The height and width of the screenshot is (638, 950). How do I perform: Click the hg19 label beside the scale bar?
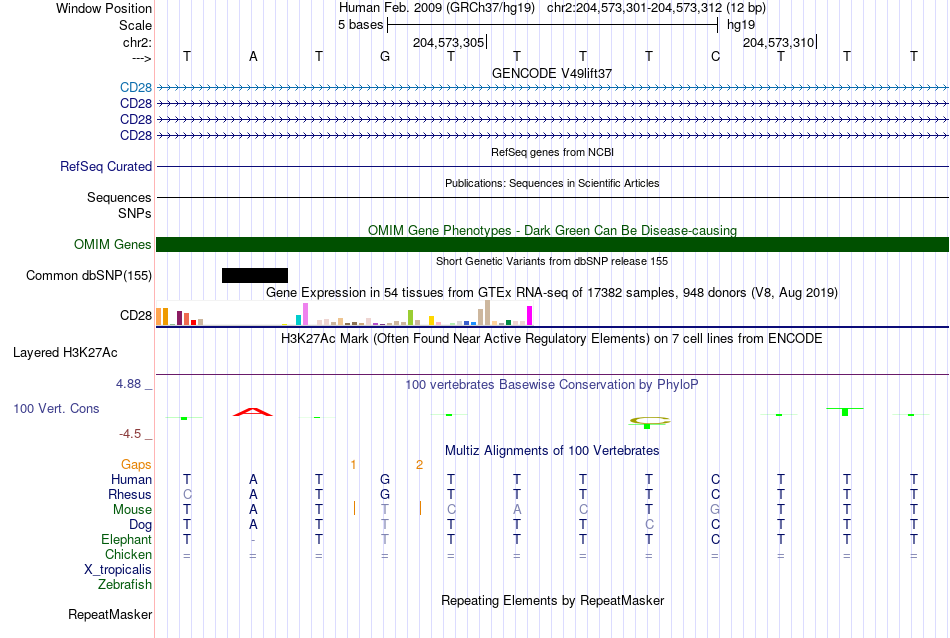tap(741, 25)
